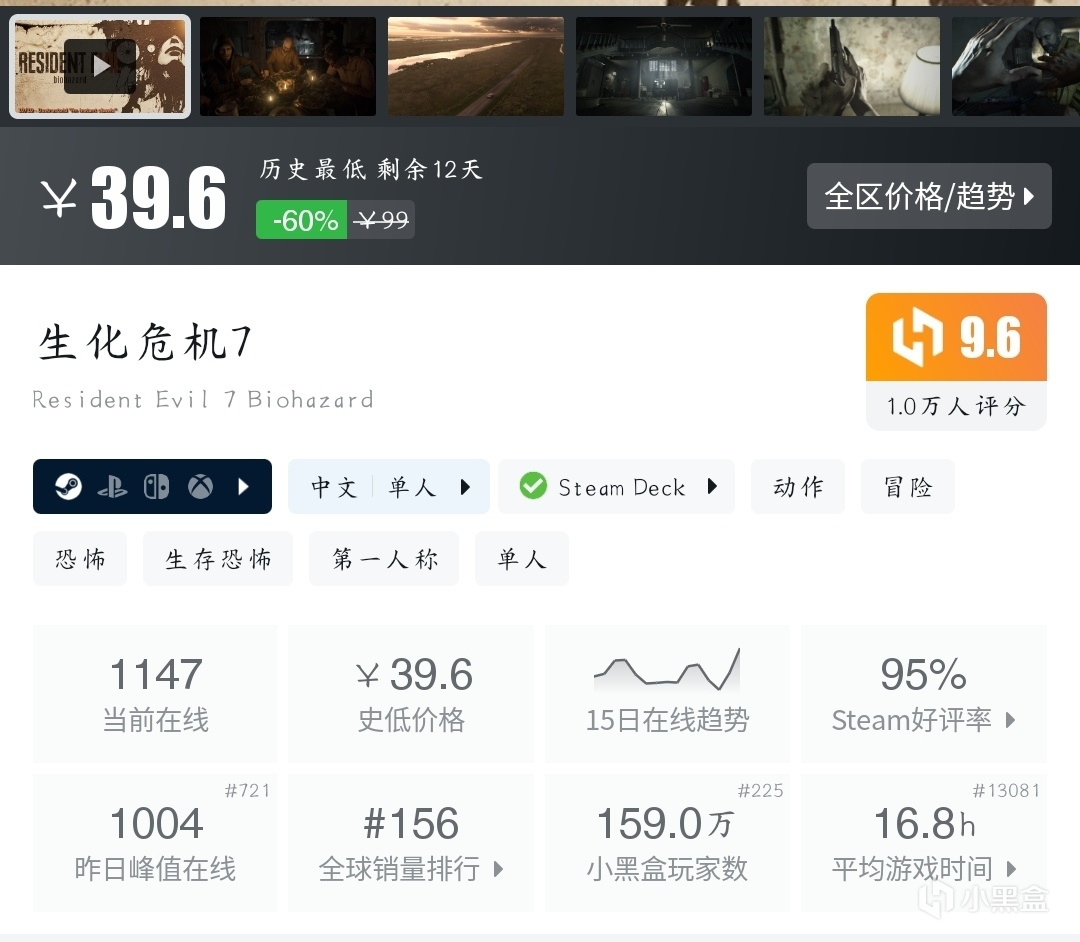This screenshot has height=942, width=1080.
Task: Select the 恐怖 genre tag
Action: pyautogui.click(x=80, y=558)
